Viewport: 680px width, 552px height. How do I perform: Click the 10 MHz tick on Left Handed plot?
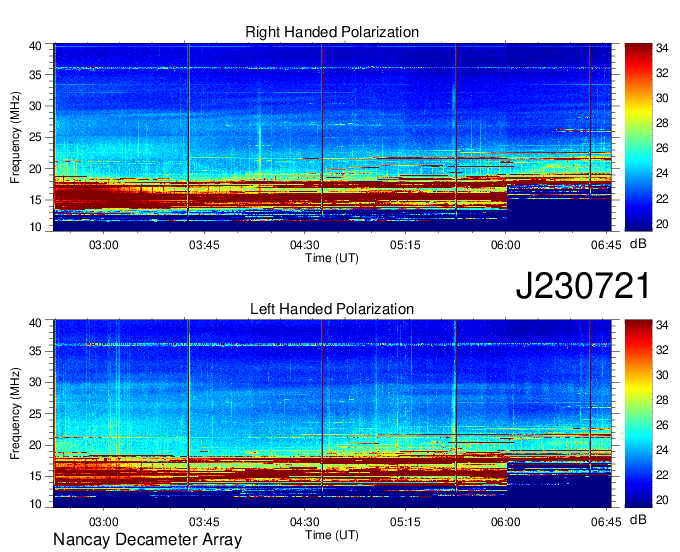35,504
